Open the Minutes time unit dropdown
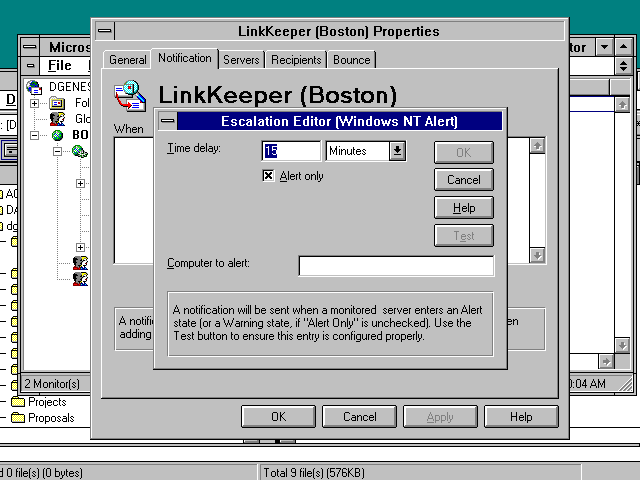The image size is (640, 480). pyautogui.click(x=397, y=151)
